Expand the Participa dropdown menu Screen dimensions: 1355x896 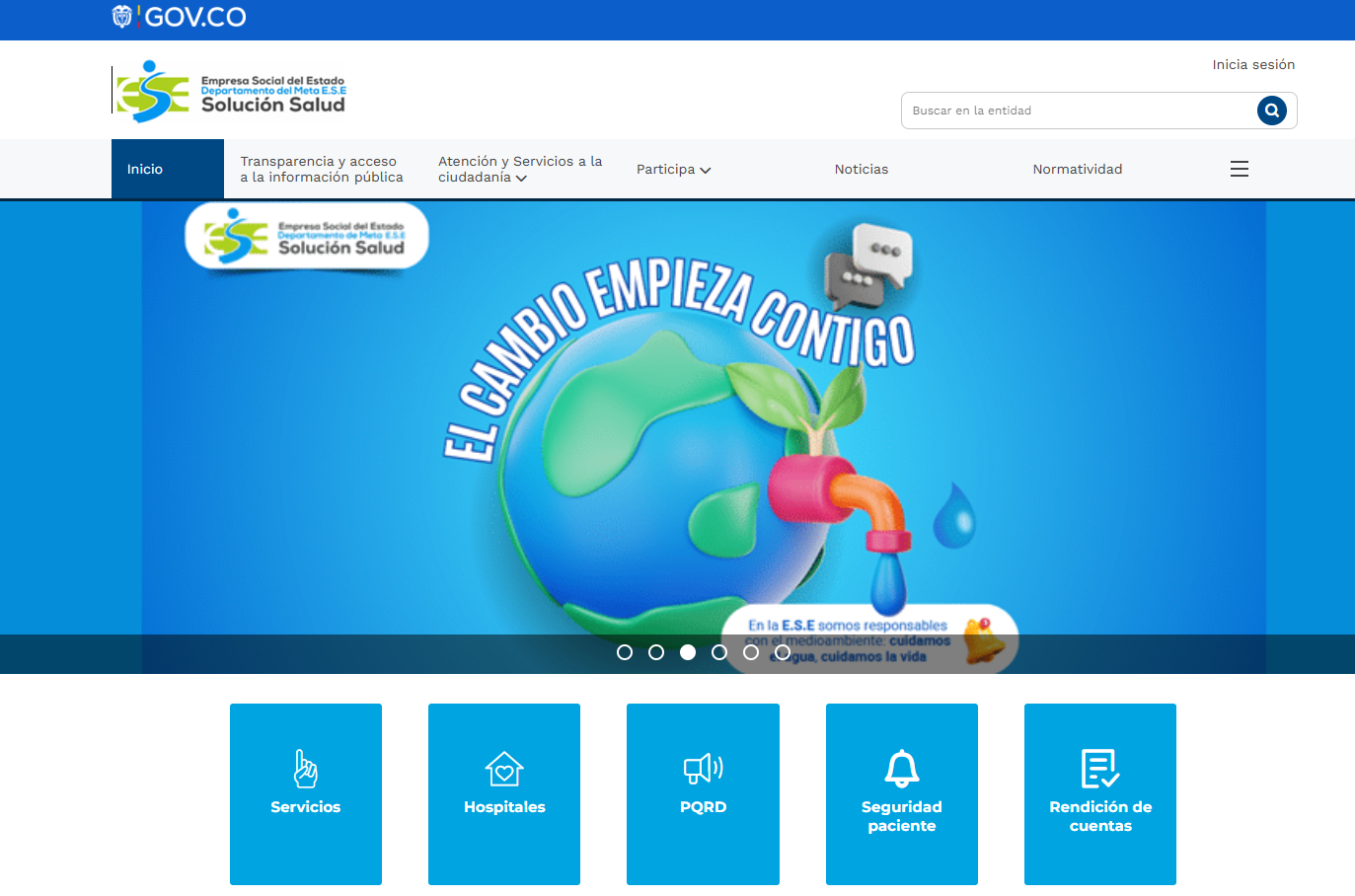[674, 169]
